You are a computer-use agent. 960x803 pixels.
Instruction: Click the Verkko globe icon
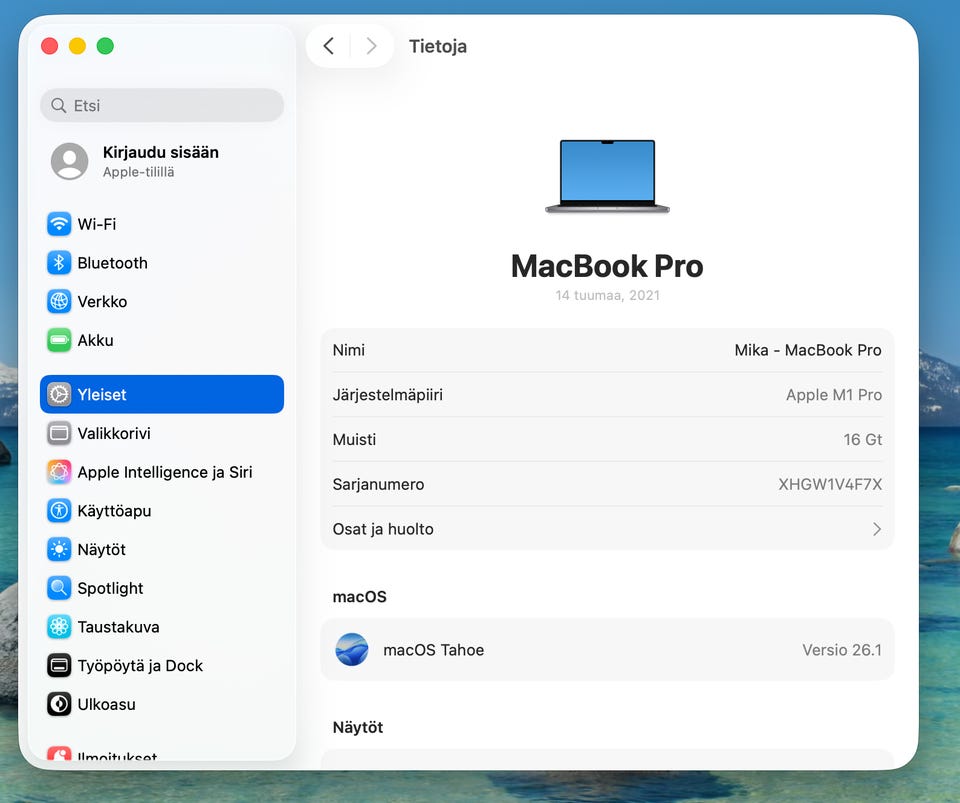click(59, 301)
